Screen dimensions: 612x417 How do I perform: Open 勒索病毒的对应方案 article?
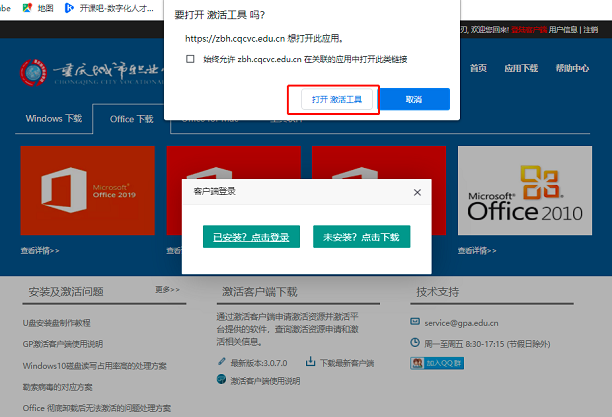(58, 387)
